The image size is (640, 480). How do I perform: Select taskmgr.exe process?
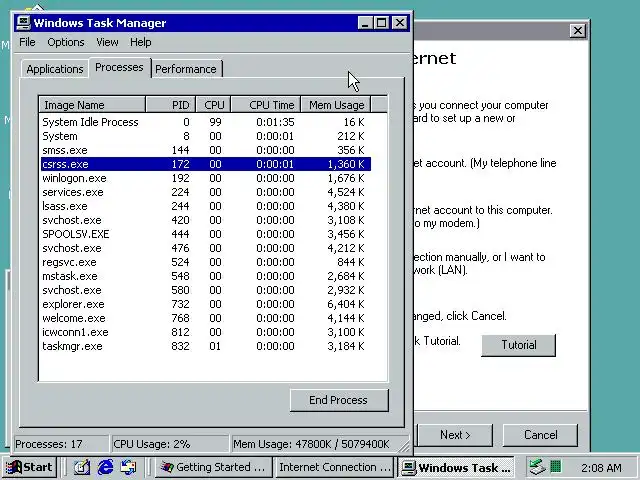205,346
